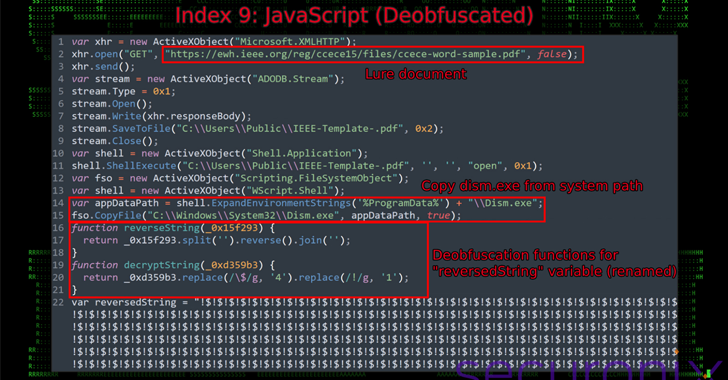This screenshot has height=380, width=728.
Task: Click the xhr.send() call
Action: (x=103, y=66)
